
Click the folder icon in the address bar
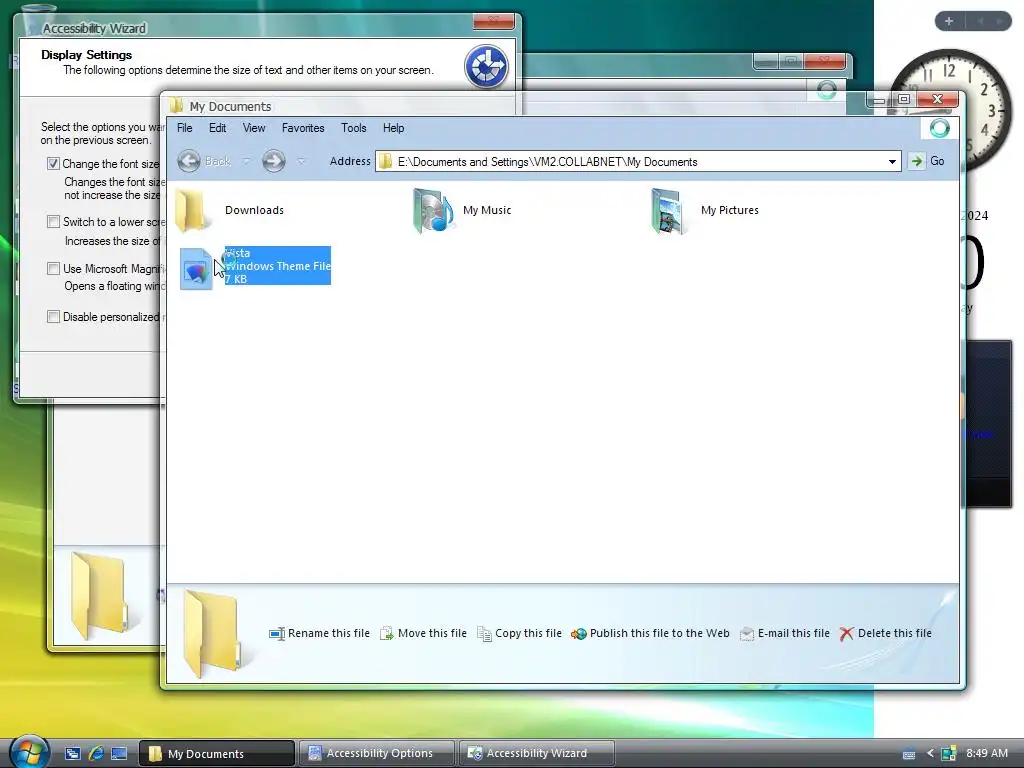tap(386, 161)
